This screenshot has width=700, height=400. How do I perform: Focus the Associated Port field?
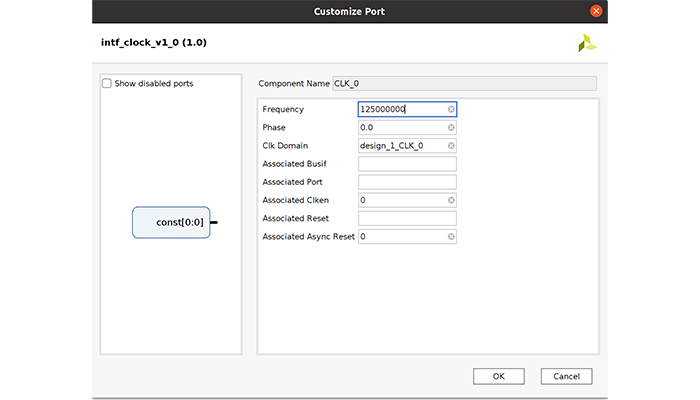pyautogui.click(x=407, y=182)
